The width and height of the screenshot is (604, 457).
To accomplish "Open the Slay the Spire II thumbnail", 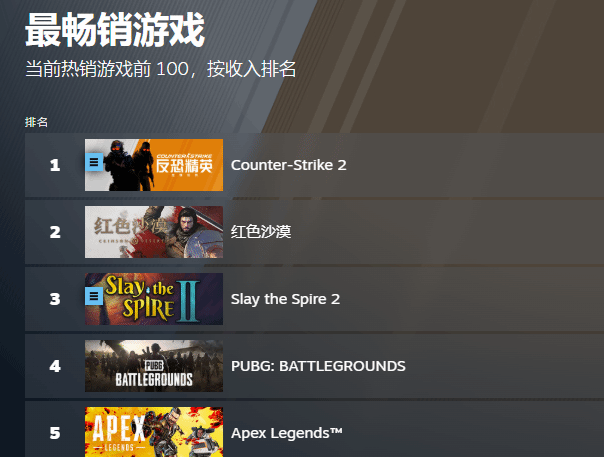I will 154,299.
